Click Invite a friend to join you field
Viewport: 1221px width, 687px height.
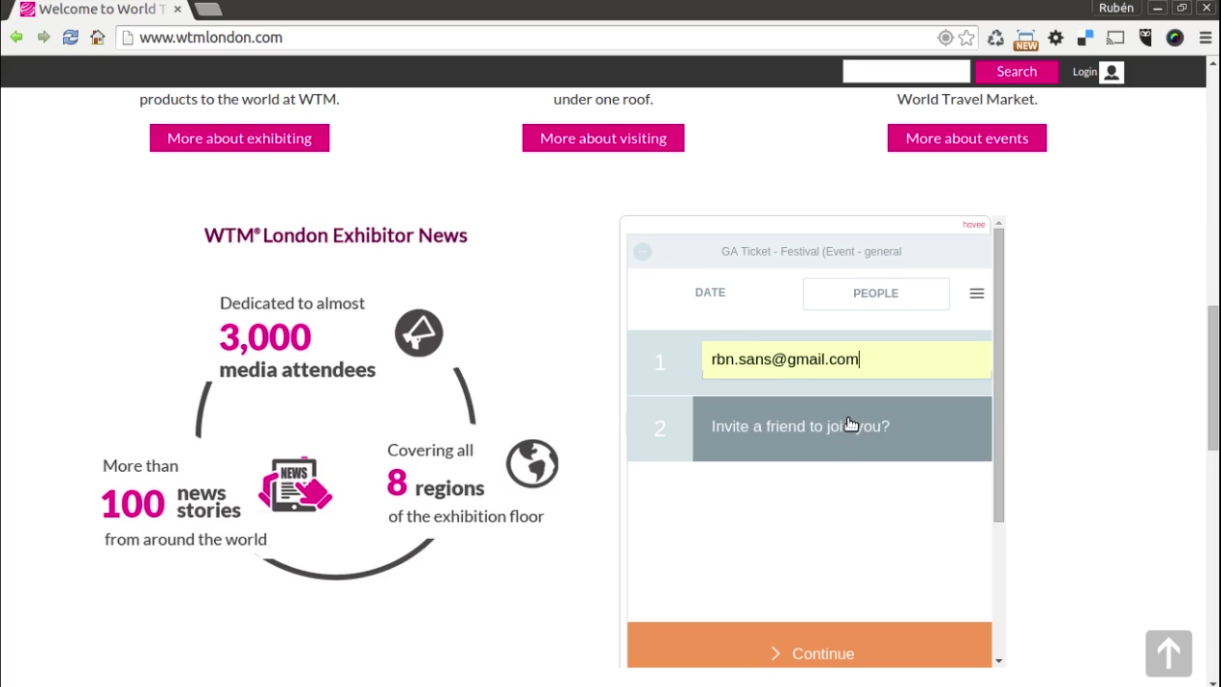(x=842, y=428)
